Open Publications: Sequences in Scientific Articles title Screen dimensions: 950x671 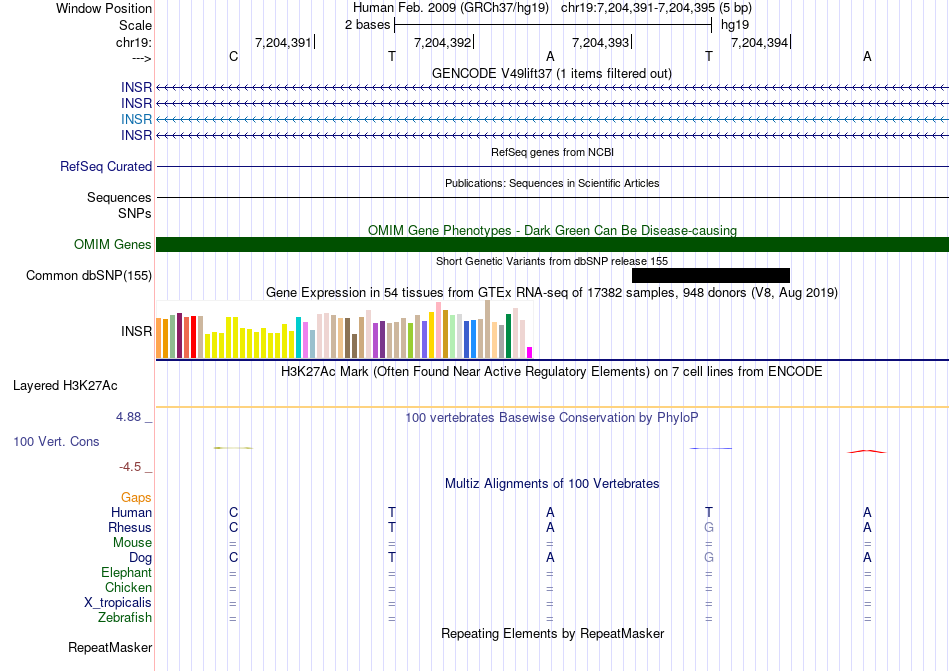click(552, 183)
